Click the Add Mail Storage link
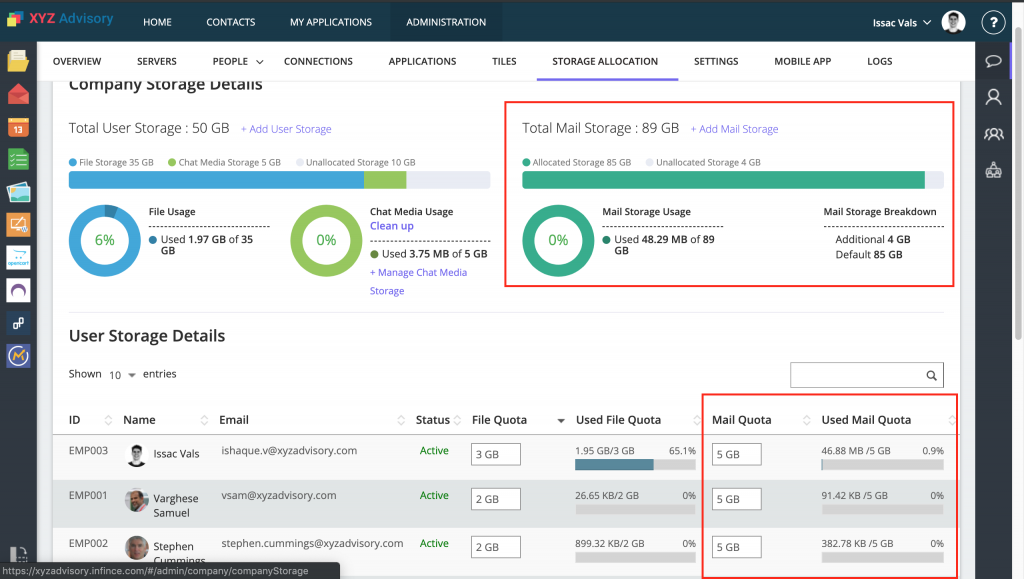This screenshot has height=579, width=1024. (x=735, y=128)
